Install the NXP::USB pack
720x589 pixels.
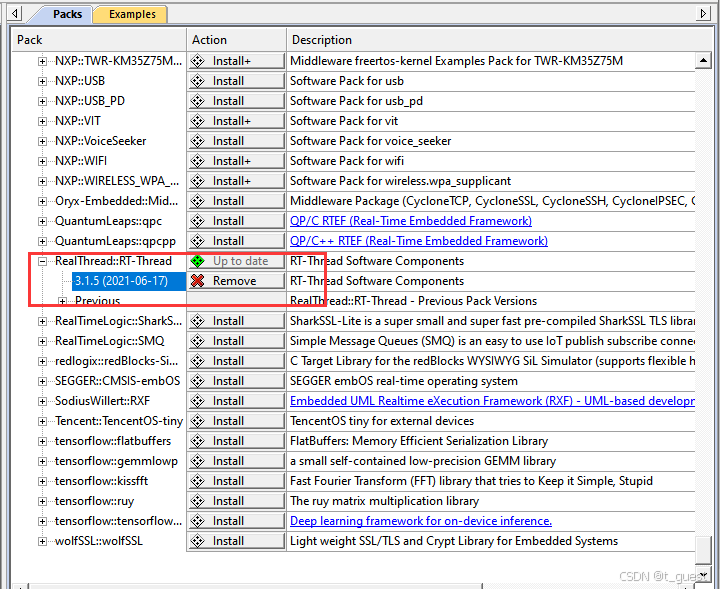tap(236, 81)
